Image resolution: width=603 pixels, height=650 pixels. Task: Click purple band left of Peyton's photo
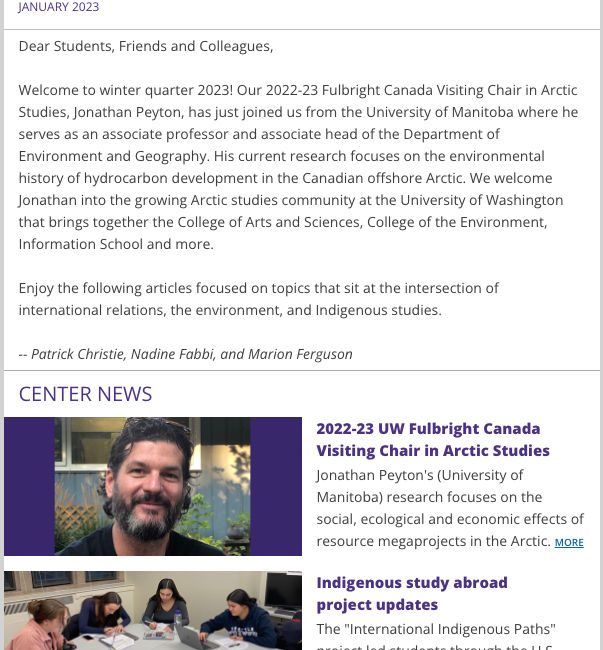coord(29,486)
